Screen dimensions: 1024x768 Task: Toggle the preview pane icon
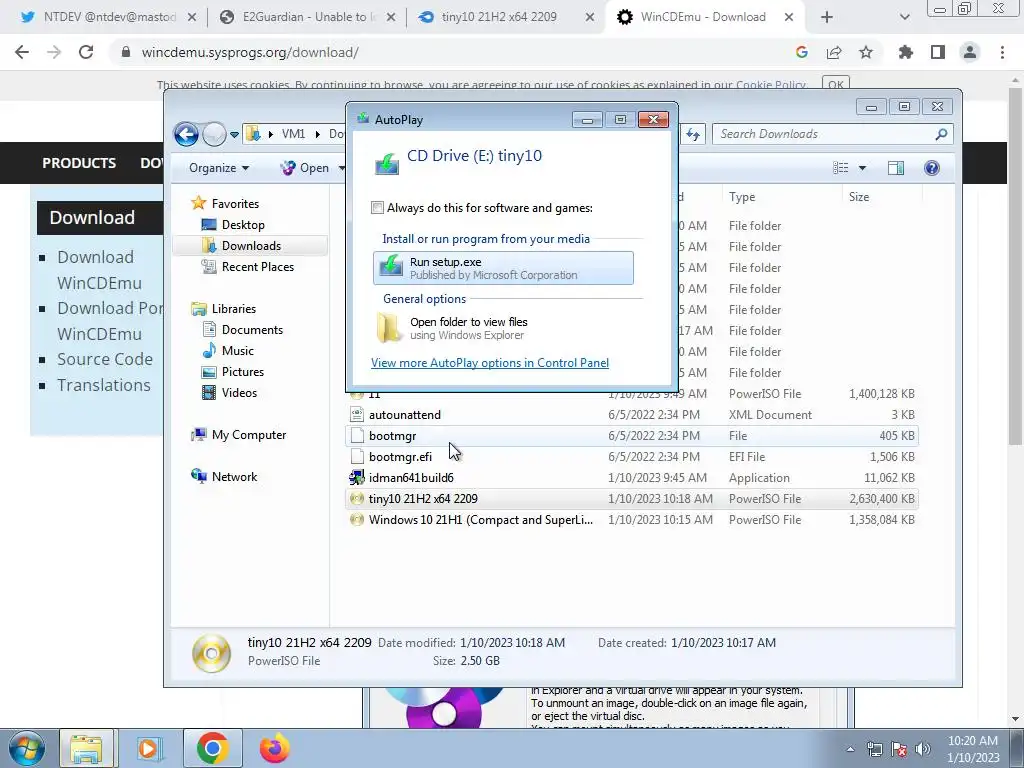(x=896, y=168)
